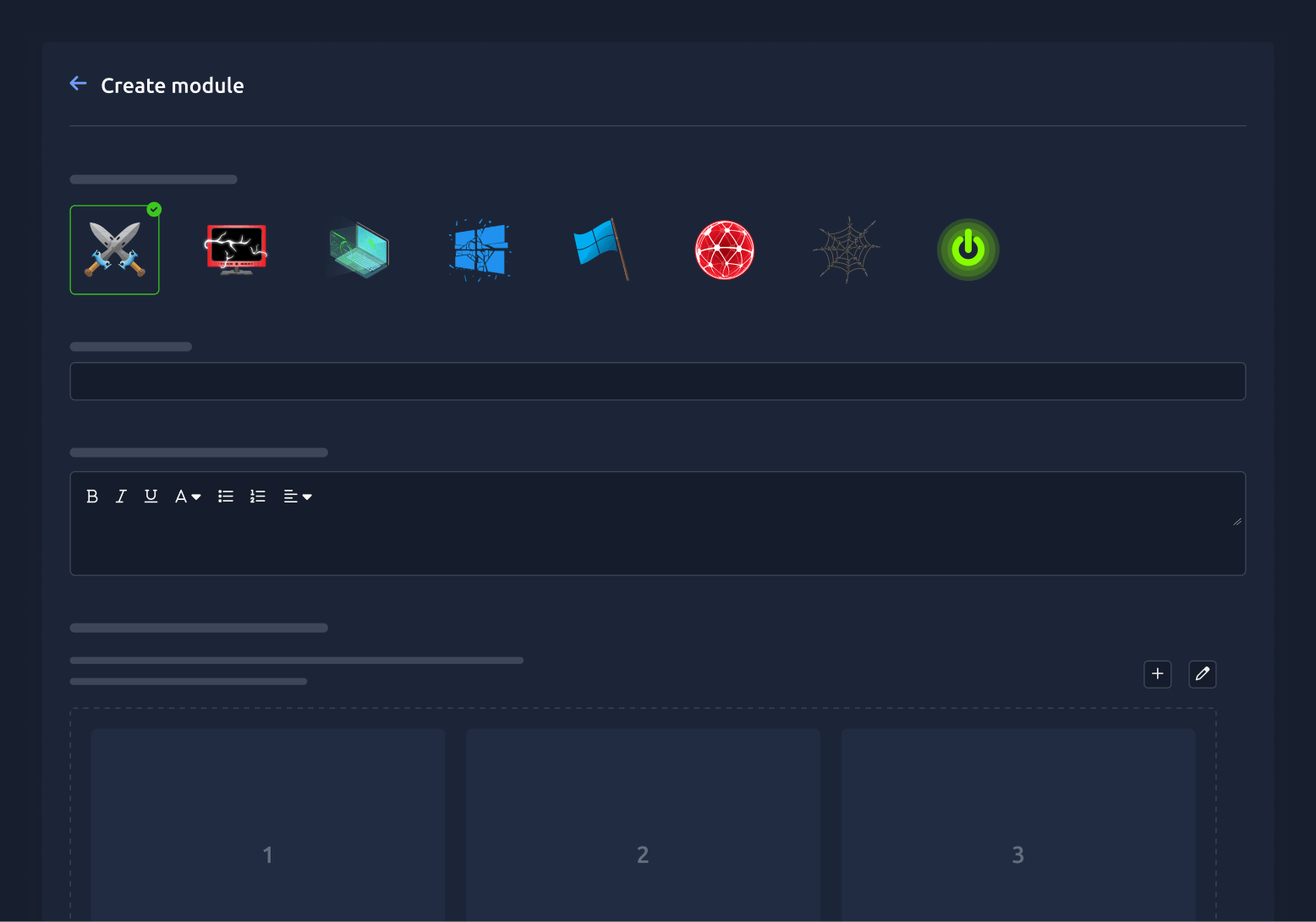The image size is (1316, 922).
Task: Choose the cracked red monitor icon
Action: (236, 250)
